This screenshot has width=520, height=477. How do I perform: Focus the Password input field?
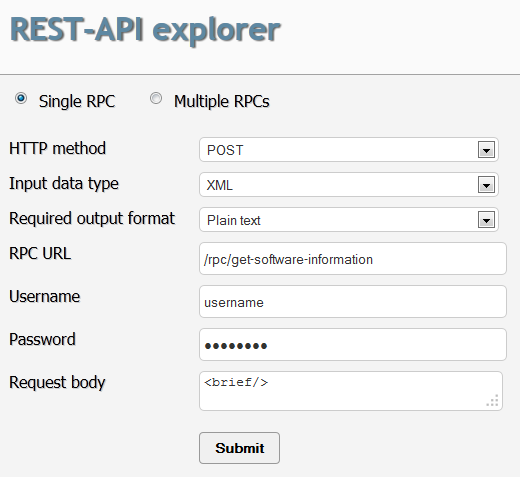coord(353,345)
